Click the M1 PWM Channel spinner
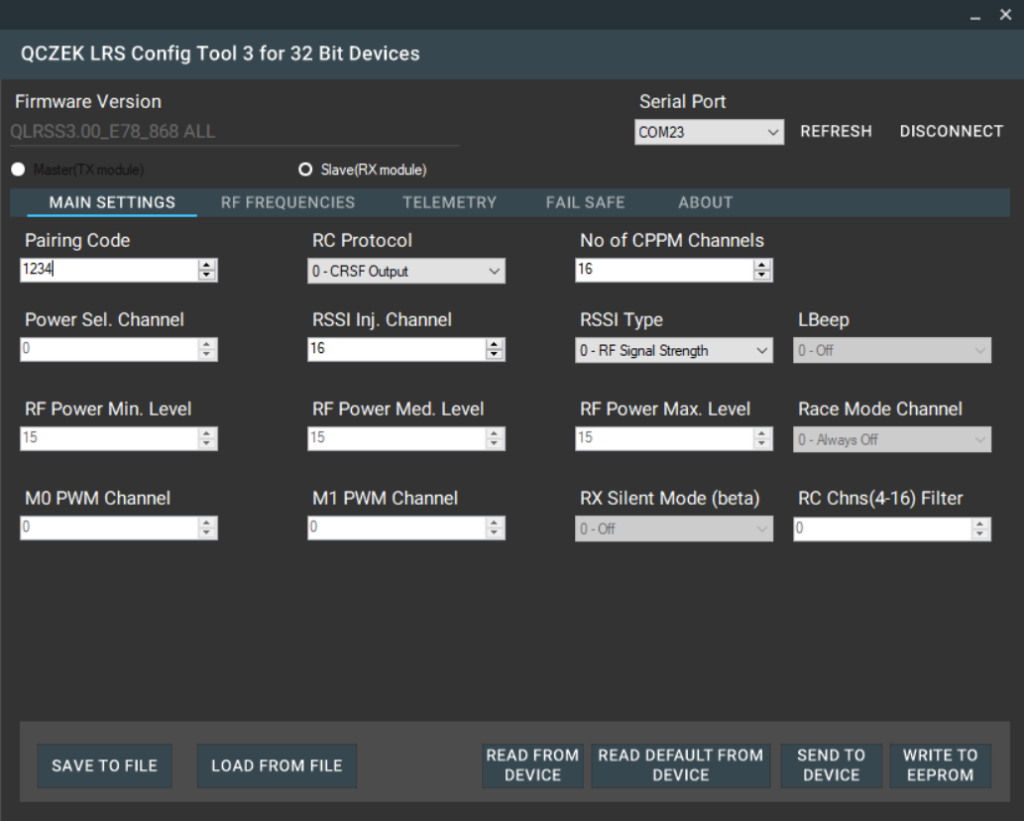Viewport: 1024px width, 821px height. 494,528
